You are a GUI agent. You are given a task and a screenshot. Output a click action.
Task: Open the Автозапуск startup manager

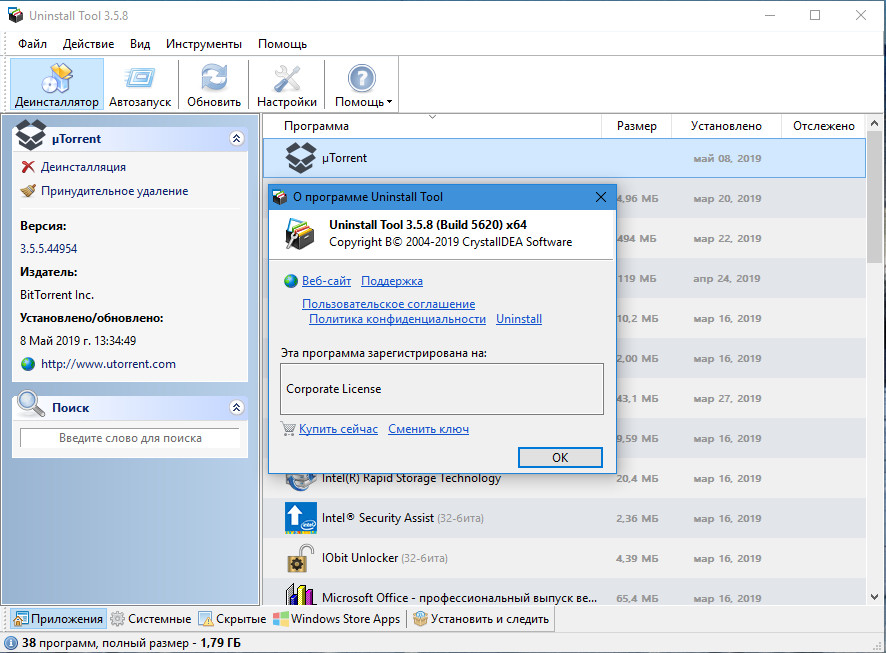[140, 85]
